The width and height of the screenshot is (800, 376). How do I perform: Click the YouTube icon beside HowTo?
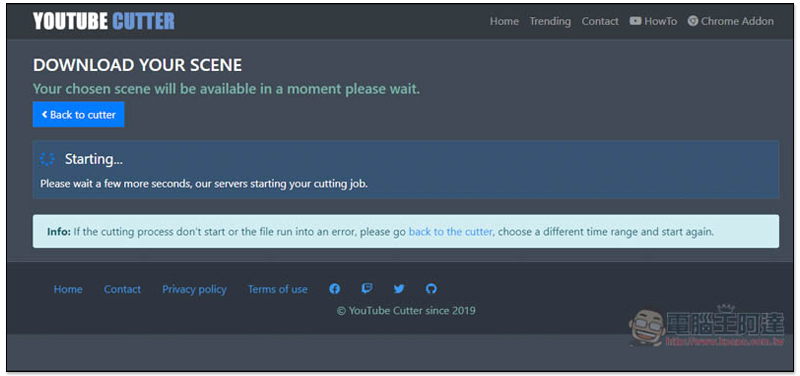click(635, 21)
